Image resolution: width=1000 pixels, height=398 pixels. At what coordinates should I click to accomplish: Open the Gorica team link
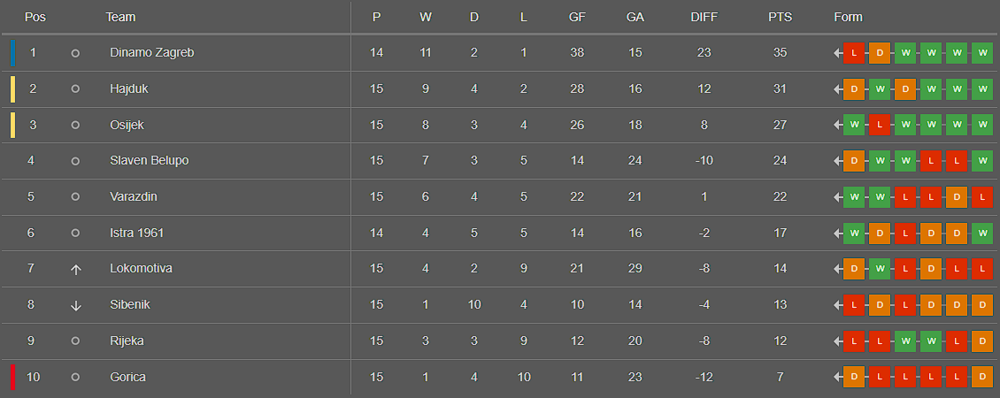(x=128, y=377)
